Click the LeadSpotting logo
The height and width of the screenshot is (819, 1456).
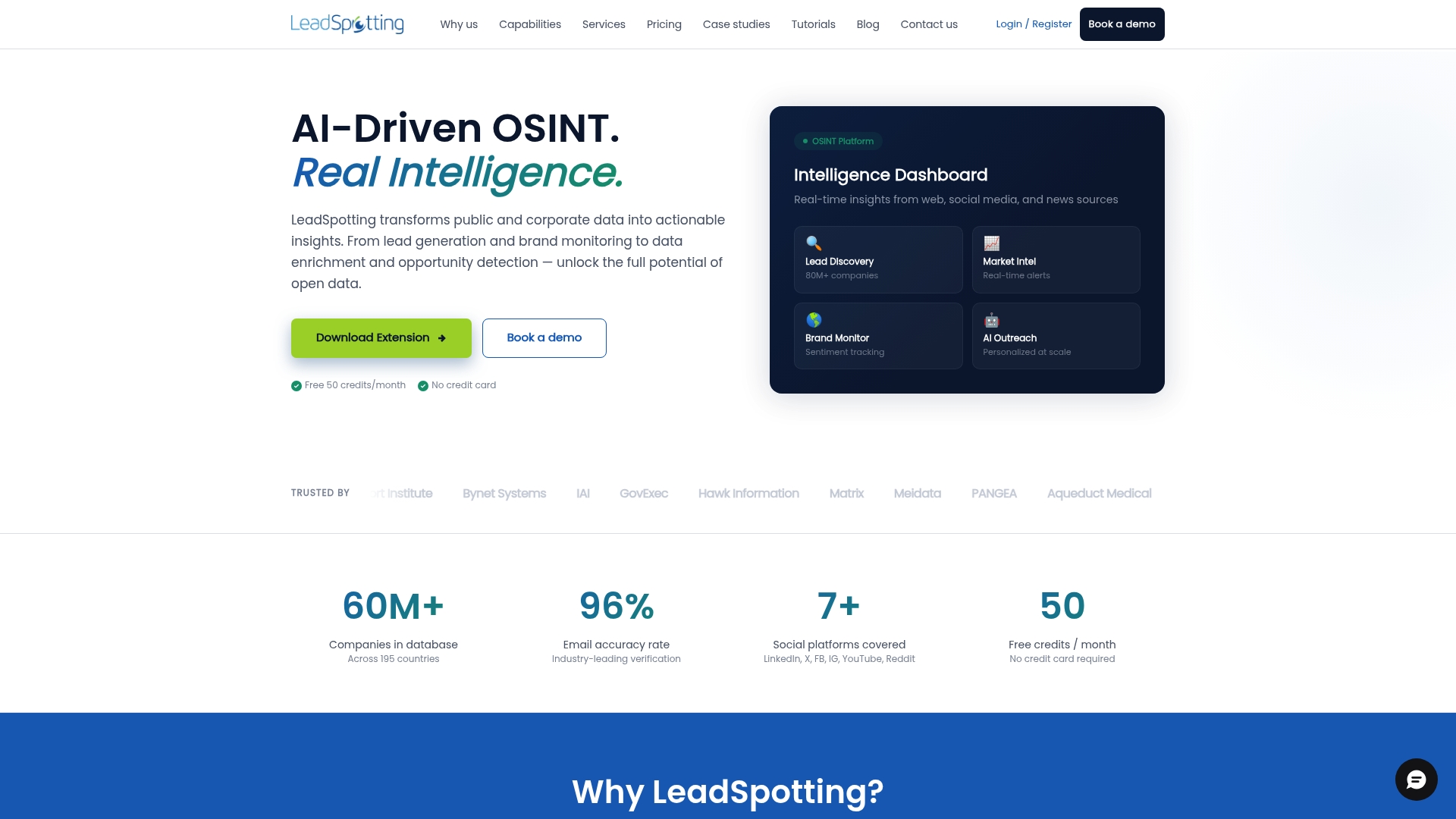coord(347,24)
